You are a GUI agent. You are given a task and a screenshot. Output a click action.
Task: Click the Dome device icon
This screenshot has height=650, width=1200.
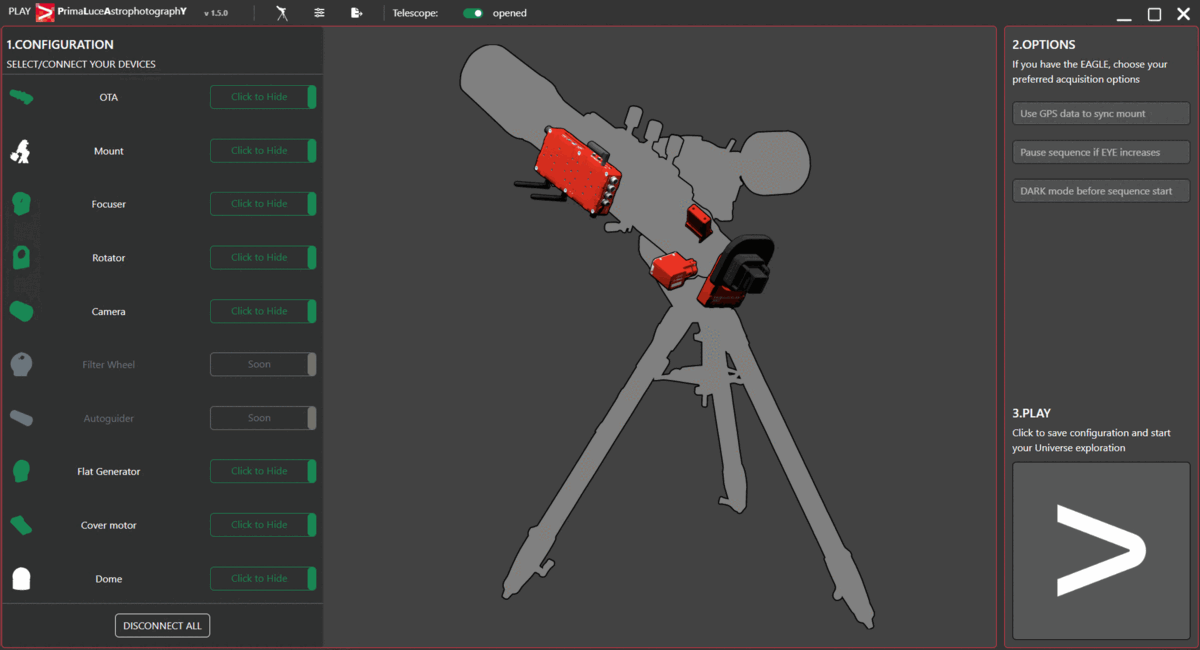[x=21, y=578]
